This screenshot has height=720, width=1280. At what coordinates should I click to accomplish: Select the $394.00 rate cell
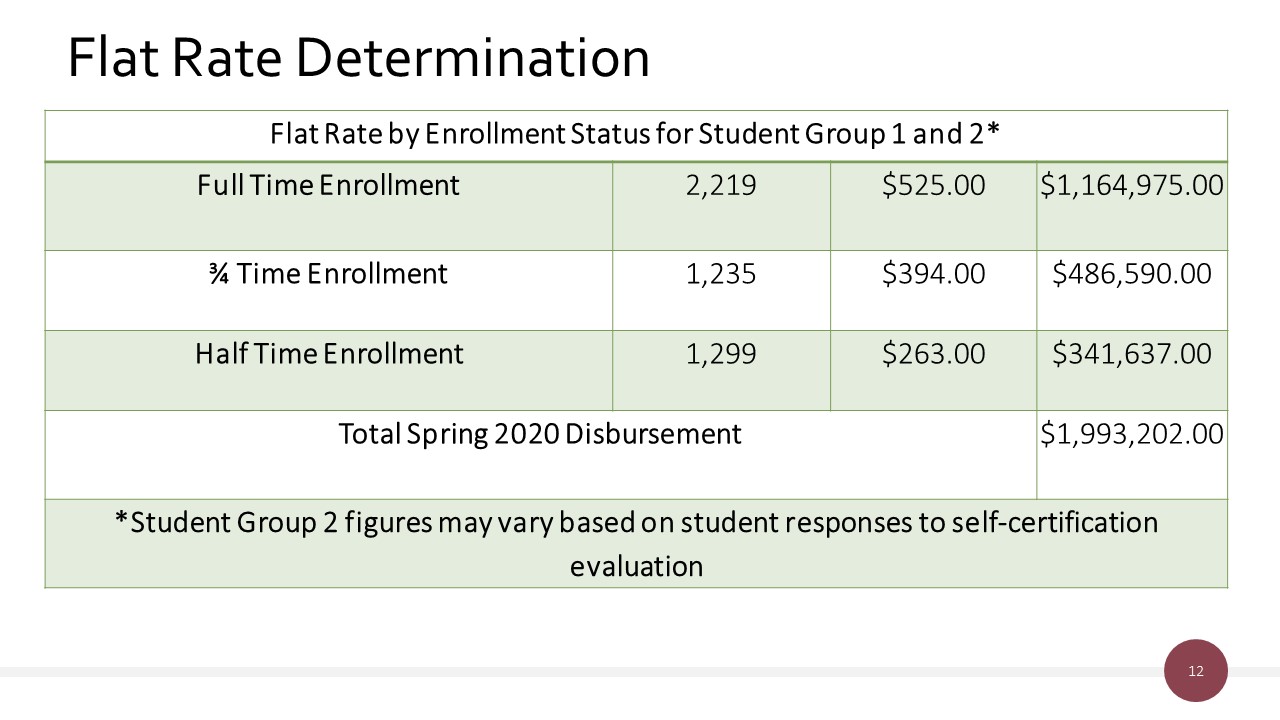tap(933, 274)
